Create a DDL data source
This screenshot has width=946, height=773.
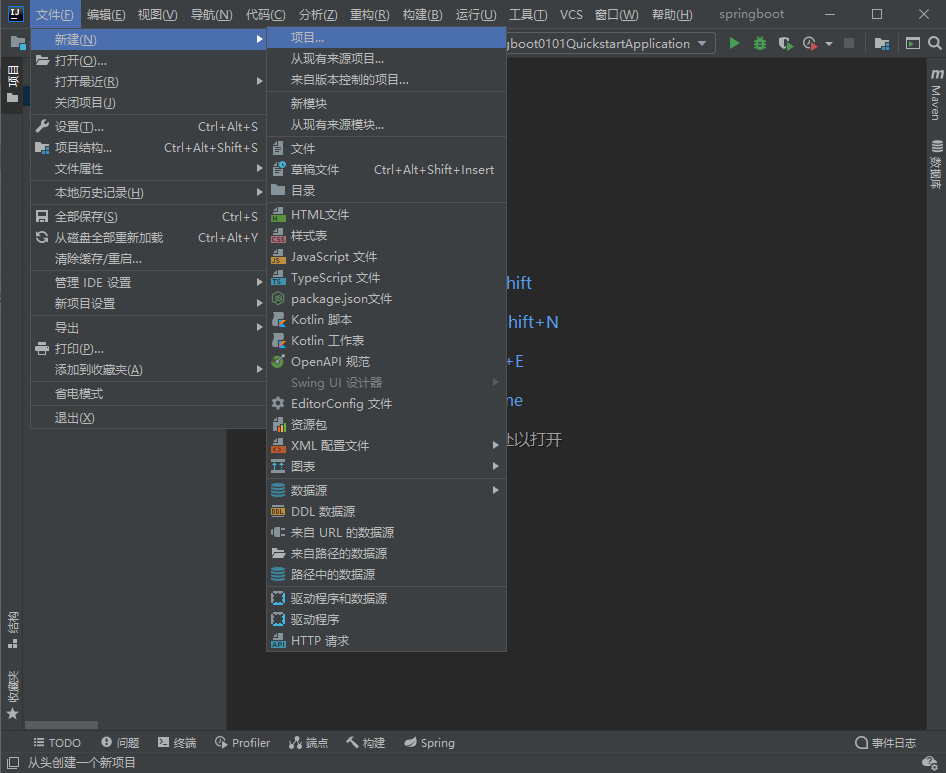[386, 512]
